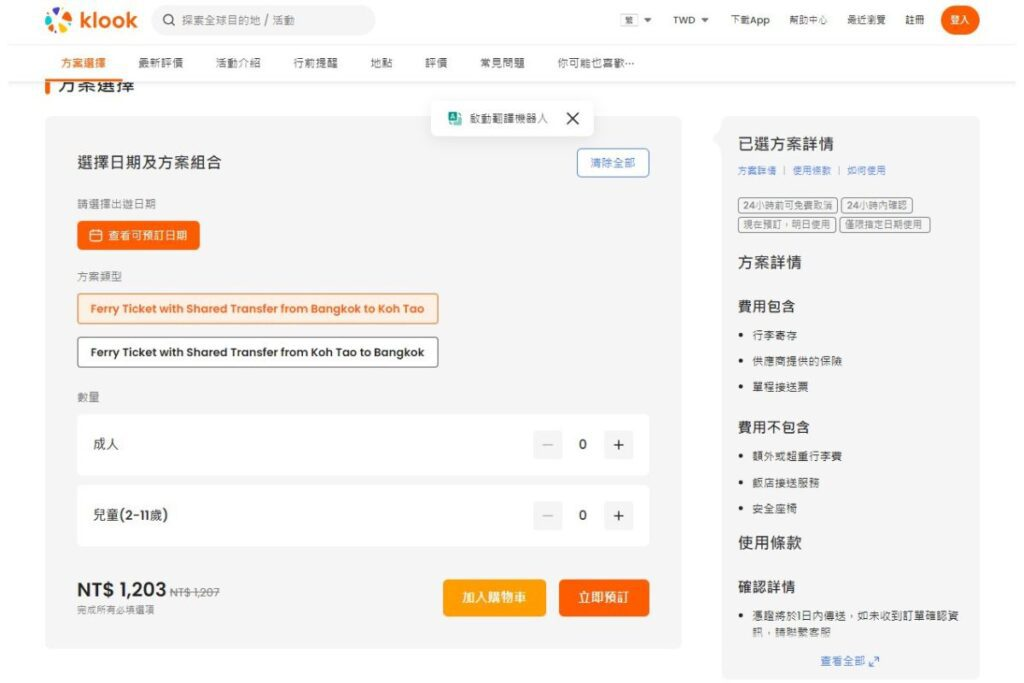Select Bangkok to Koh Tao ferry option
This screenshot has width=1024, height=683.
pyautogui.click(x=257, y=308)
